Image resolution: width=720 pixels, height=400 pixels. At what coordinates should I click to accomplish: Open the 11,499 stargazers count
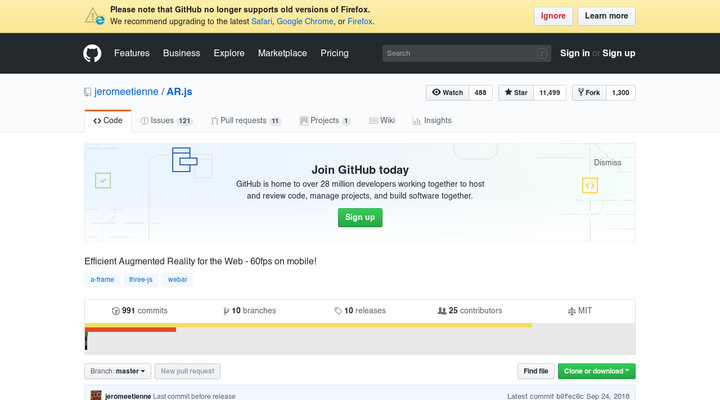[550, 93]
